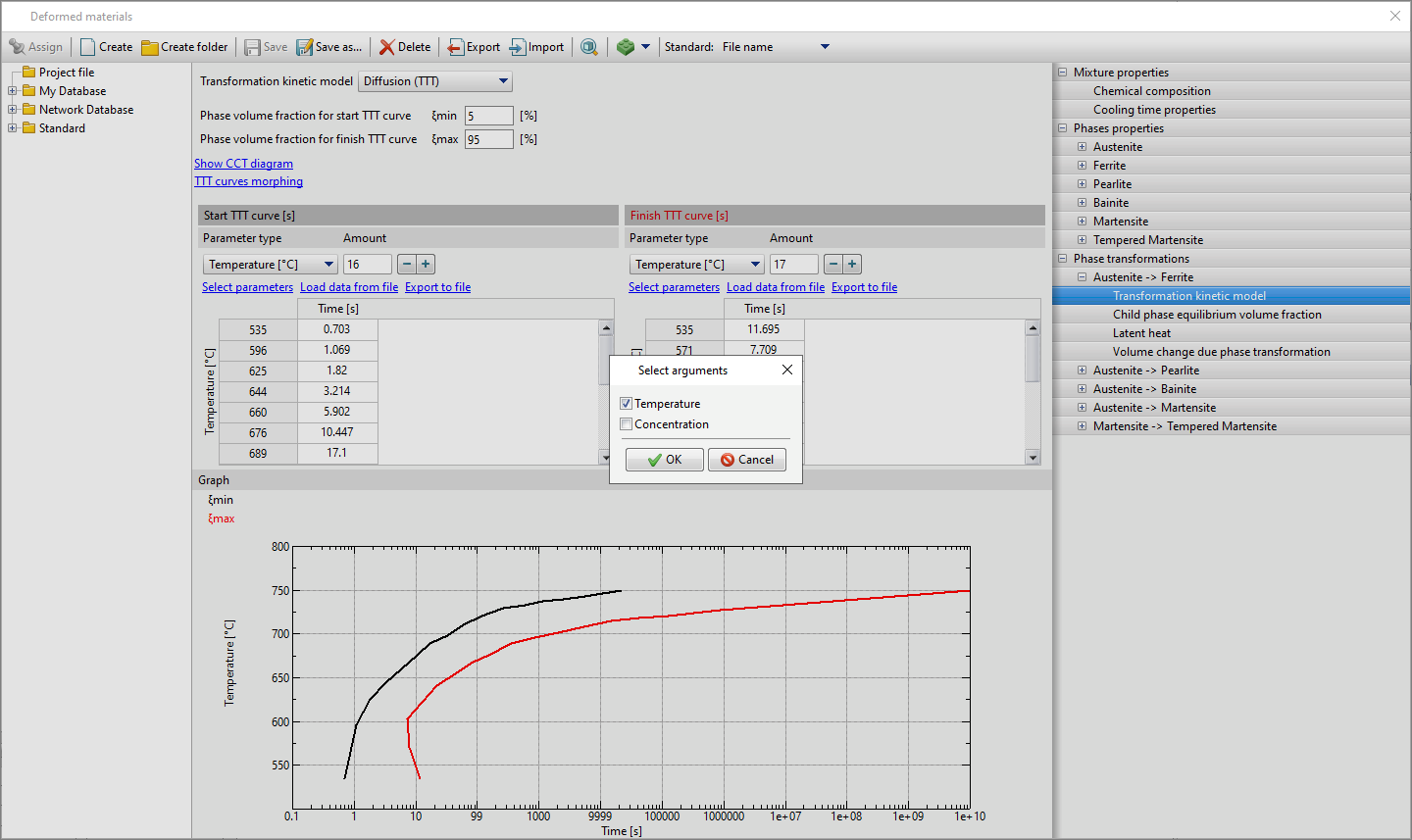Expand the My Database folder

point(13,91)
